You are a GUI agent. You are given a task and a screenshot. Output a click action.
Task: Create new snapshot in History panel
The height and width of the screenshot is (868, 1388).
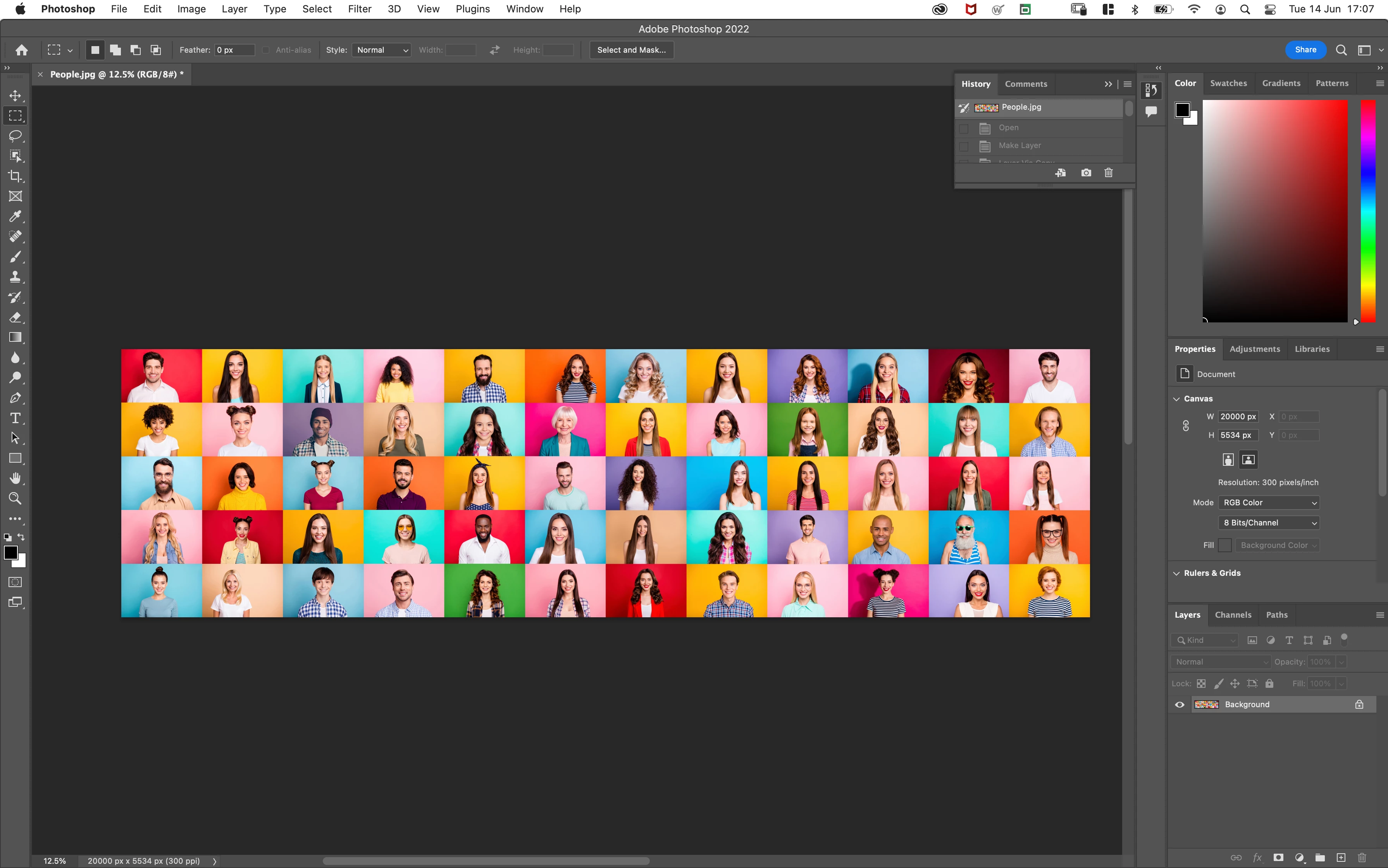[1085, 173]
